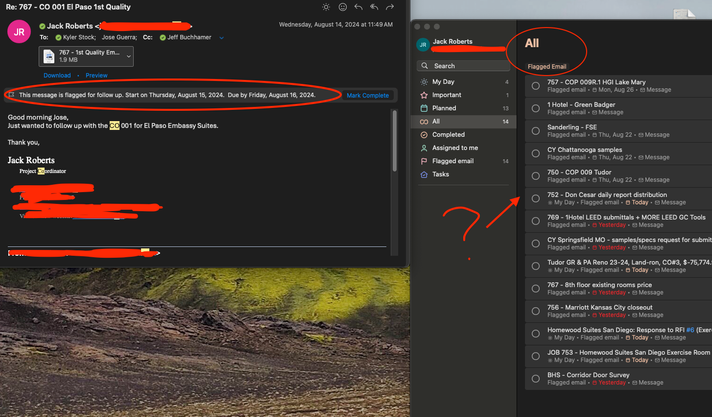Toggle light mode sun icon in email header
Image resolution: width=712 pixels, height=417 pixels.
[326, 7]
